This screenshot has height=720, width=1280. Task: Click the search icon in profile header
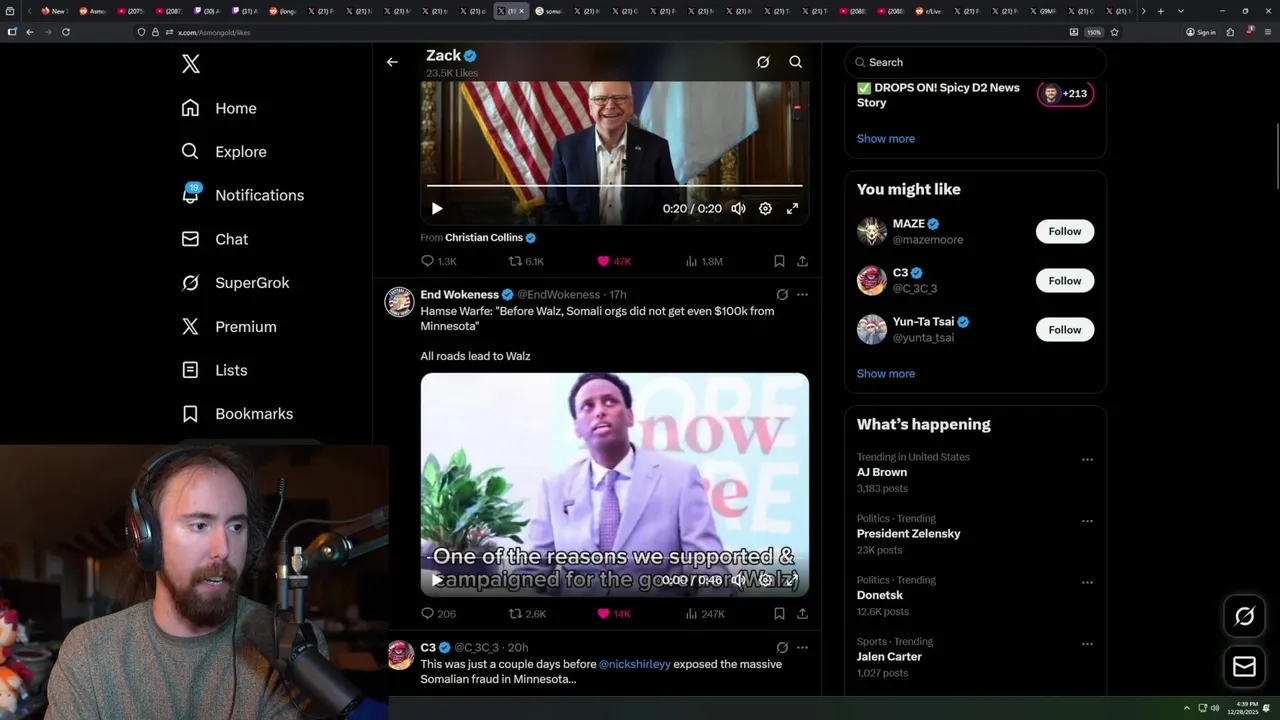tap(796, 62)
